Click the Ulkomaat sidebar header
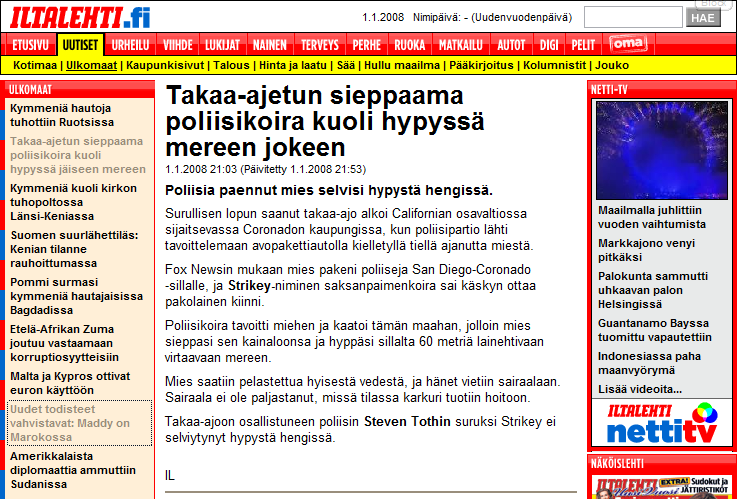The image size is (737, 499). [x=80, y=89]
